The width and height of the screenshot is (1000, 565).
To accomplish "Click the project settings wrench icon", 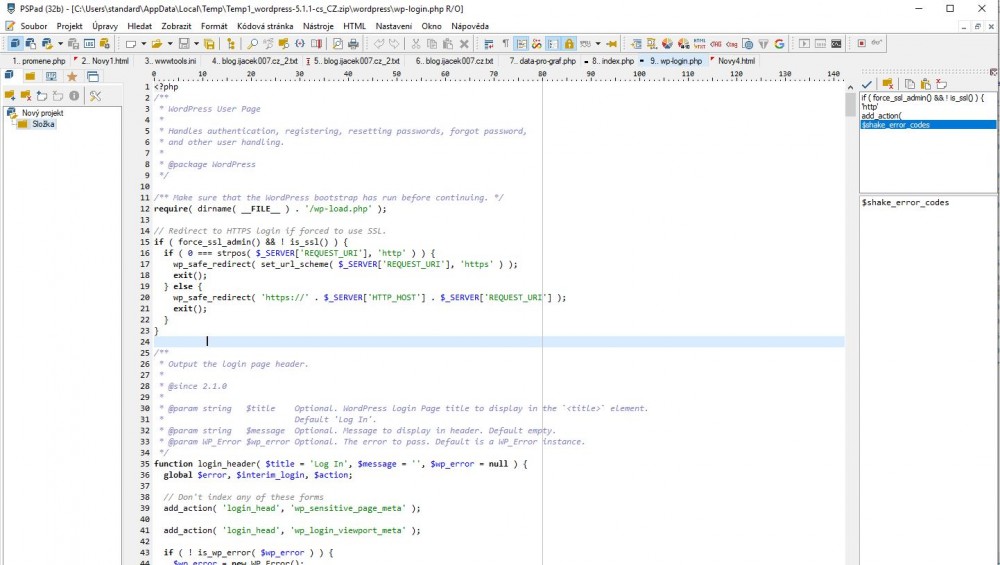I will [x=95, y=96].
